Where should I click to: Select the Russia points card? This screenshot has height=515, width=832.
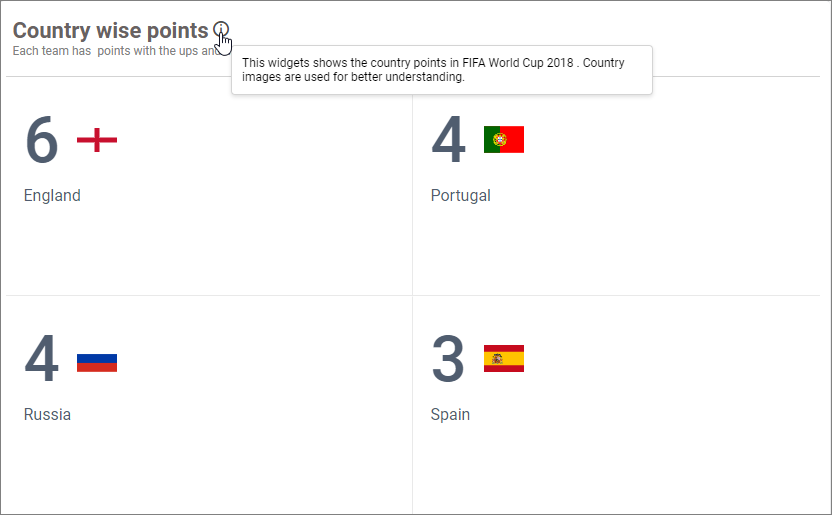(x=208, y=450)
